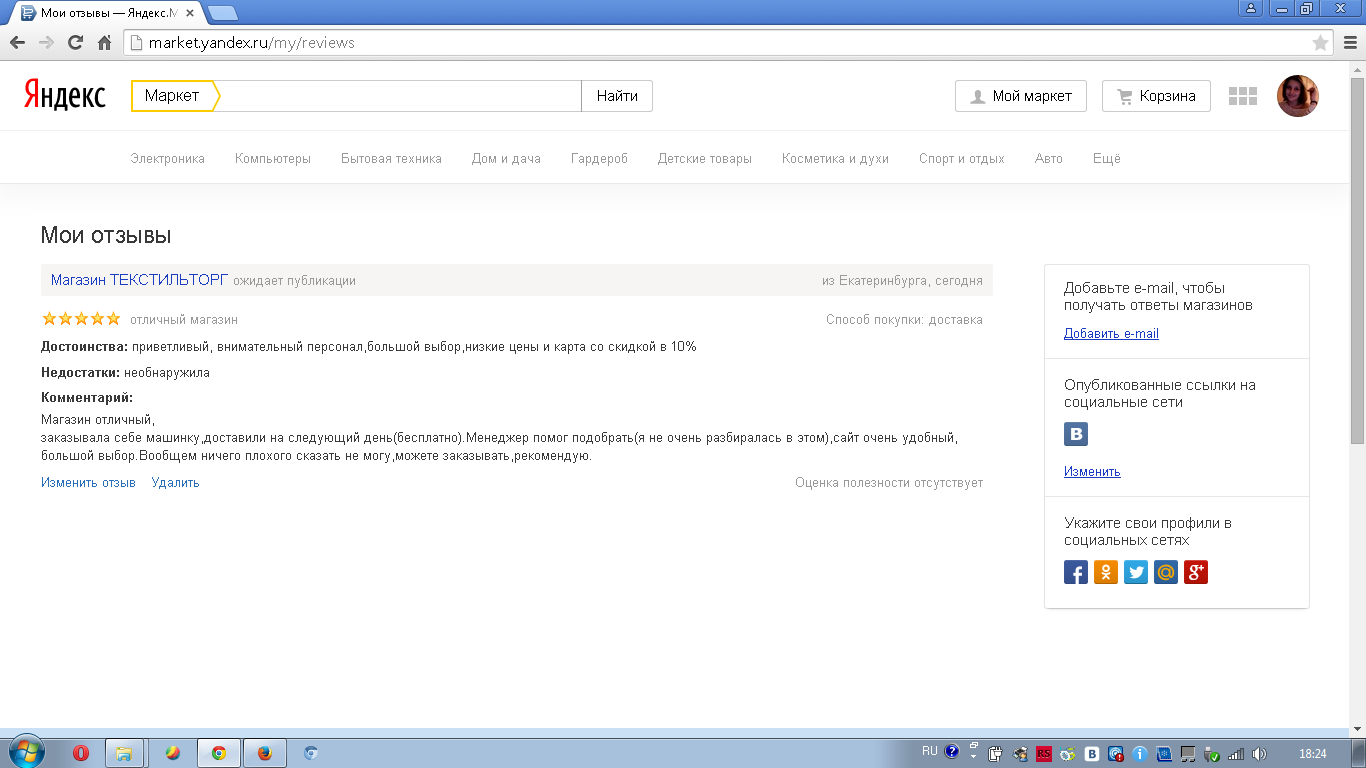Open the Детские товары category
The image size is (1366, 768).
705,158
